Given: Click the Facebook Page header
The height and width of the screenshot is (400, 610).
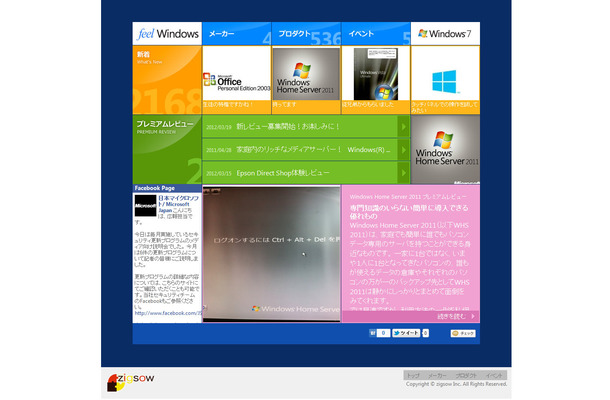Looking at the screenshot, I should coord(167,188).
